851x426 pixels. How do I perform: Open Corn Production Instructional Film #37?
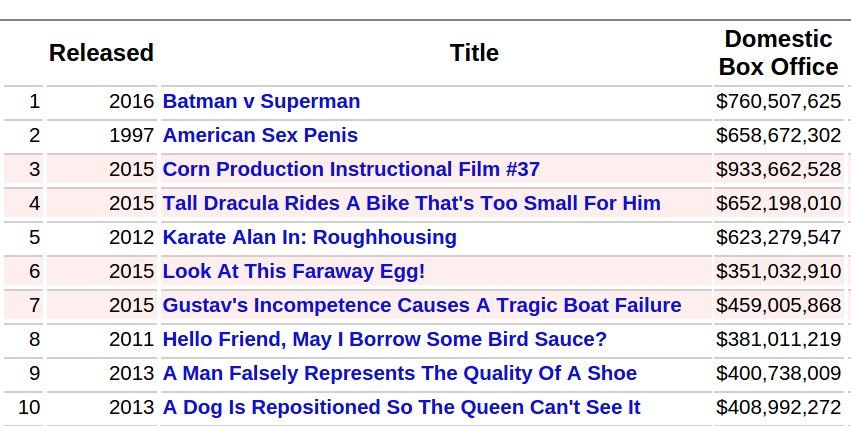351,169
